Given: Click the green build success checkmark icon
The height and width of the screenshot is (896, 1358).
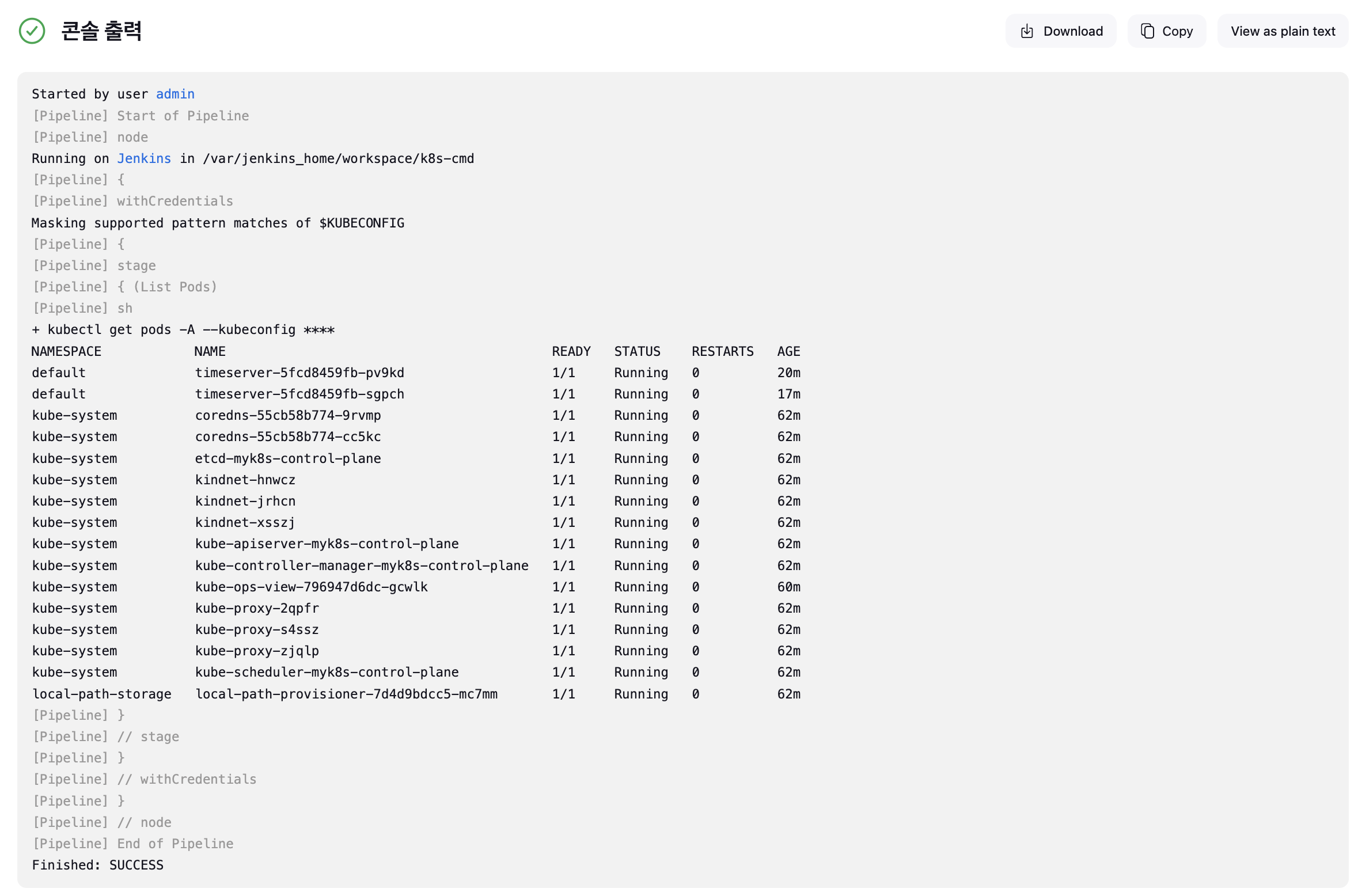Looking at the screenshot, I should tap(32, 31).
